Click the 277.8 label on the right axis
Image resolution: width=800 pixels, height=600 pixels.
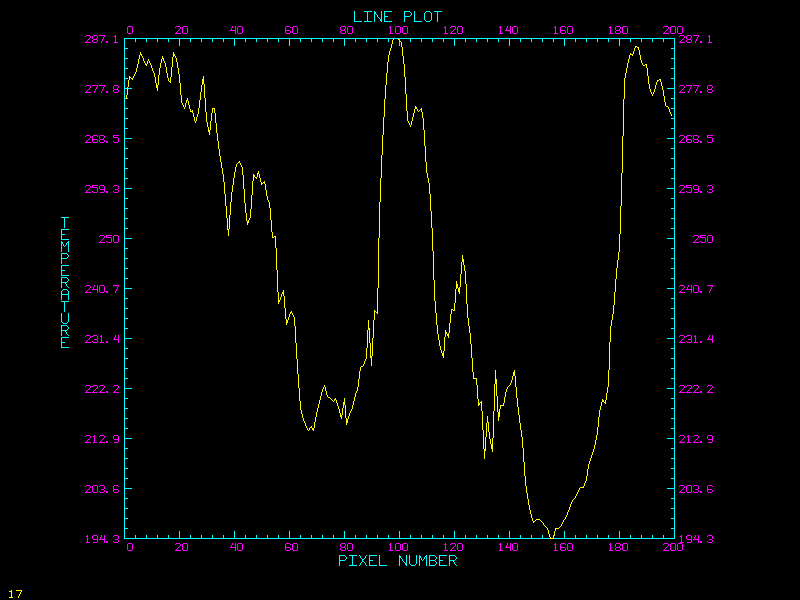pyautogui.click(x=695, y=89)
